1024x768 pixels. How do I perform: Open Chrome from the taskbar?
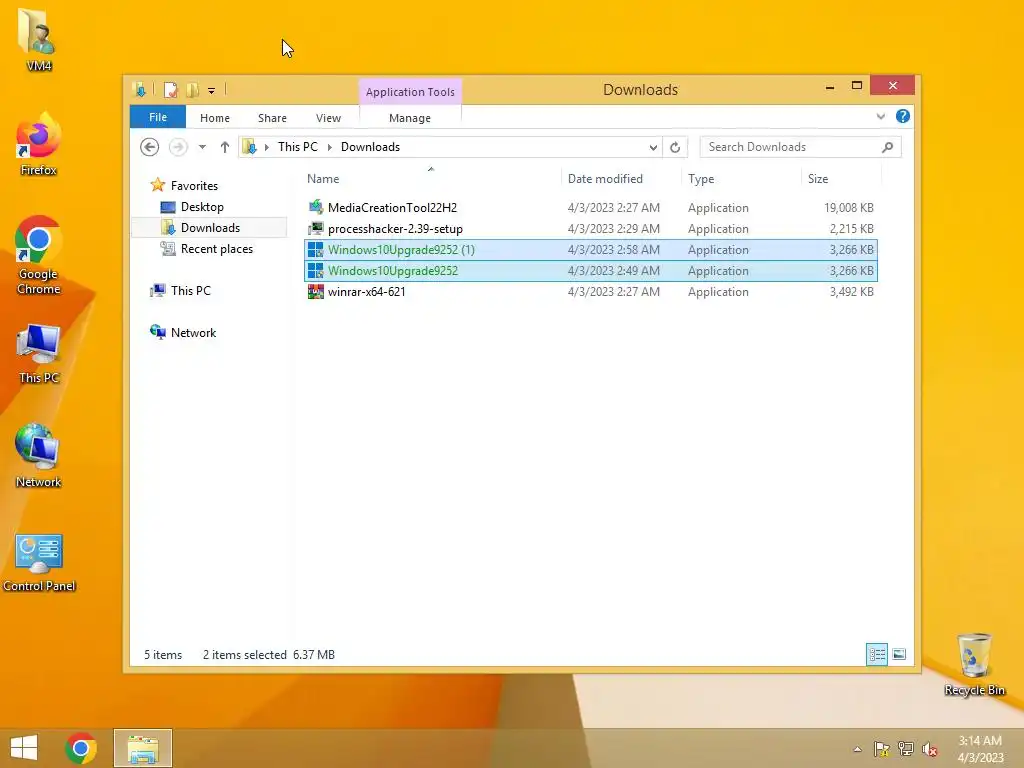[81, 748]
